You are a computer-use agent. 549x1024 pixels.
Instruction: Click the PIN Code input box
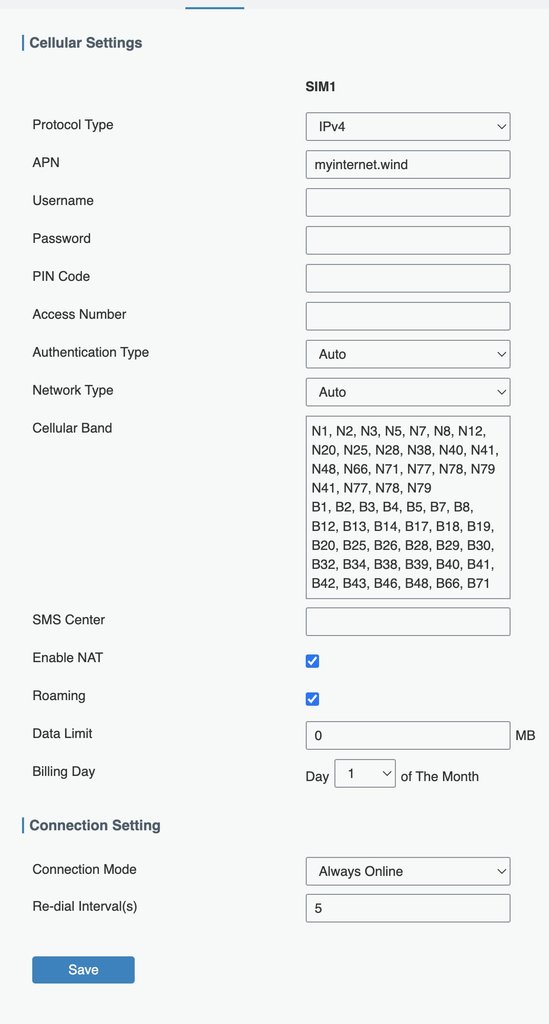407,278
